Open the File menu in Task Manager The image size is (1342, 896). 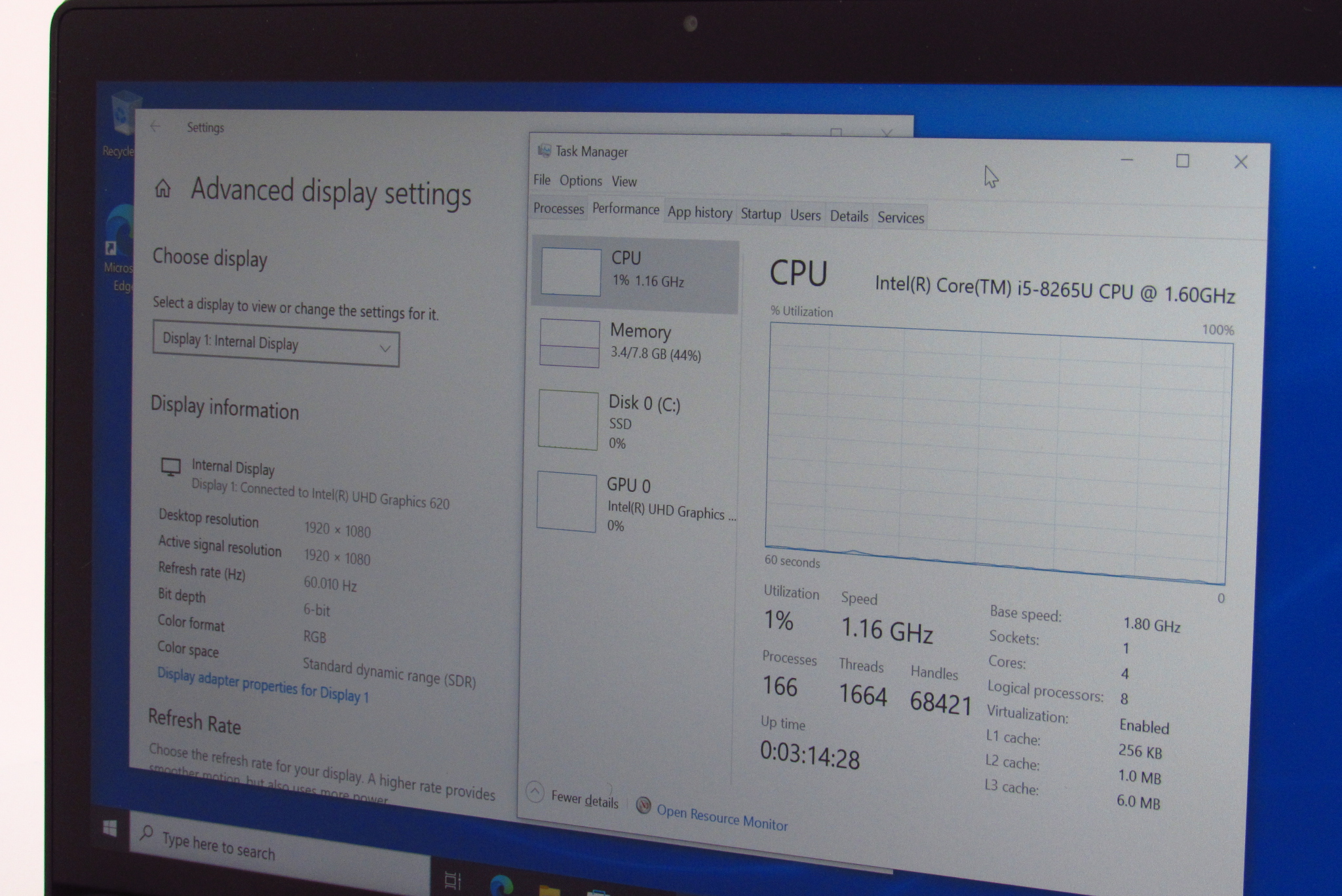point(541,179)
